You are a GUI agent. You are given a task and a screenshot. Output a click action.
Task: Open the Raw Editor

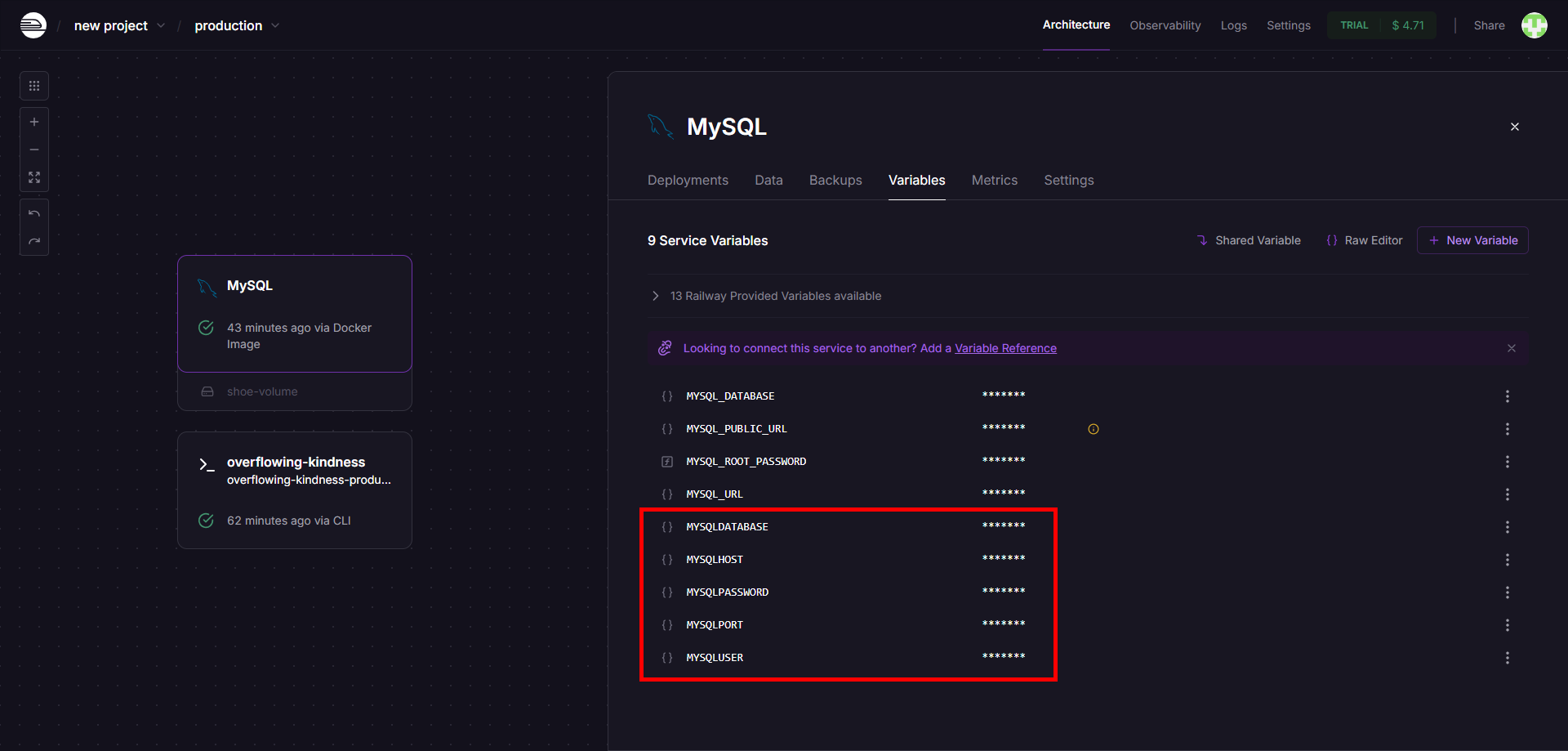[1364, 240]
